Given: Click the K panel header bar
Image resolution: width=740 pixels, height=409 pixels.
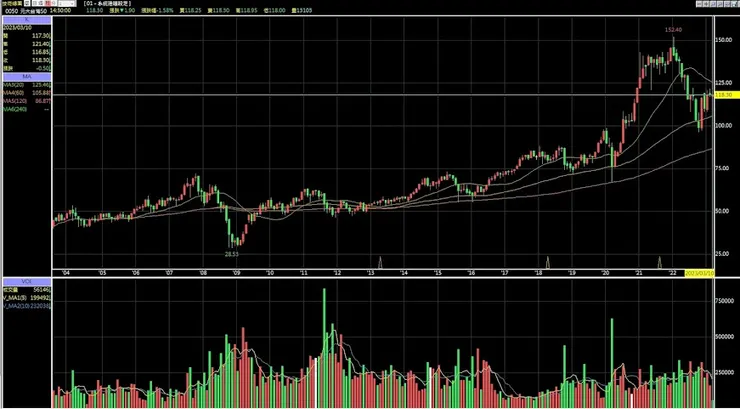Looking at the screenshot, I should point(27,20).
